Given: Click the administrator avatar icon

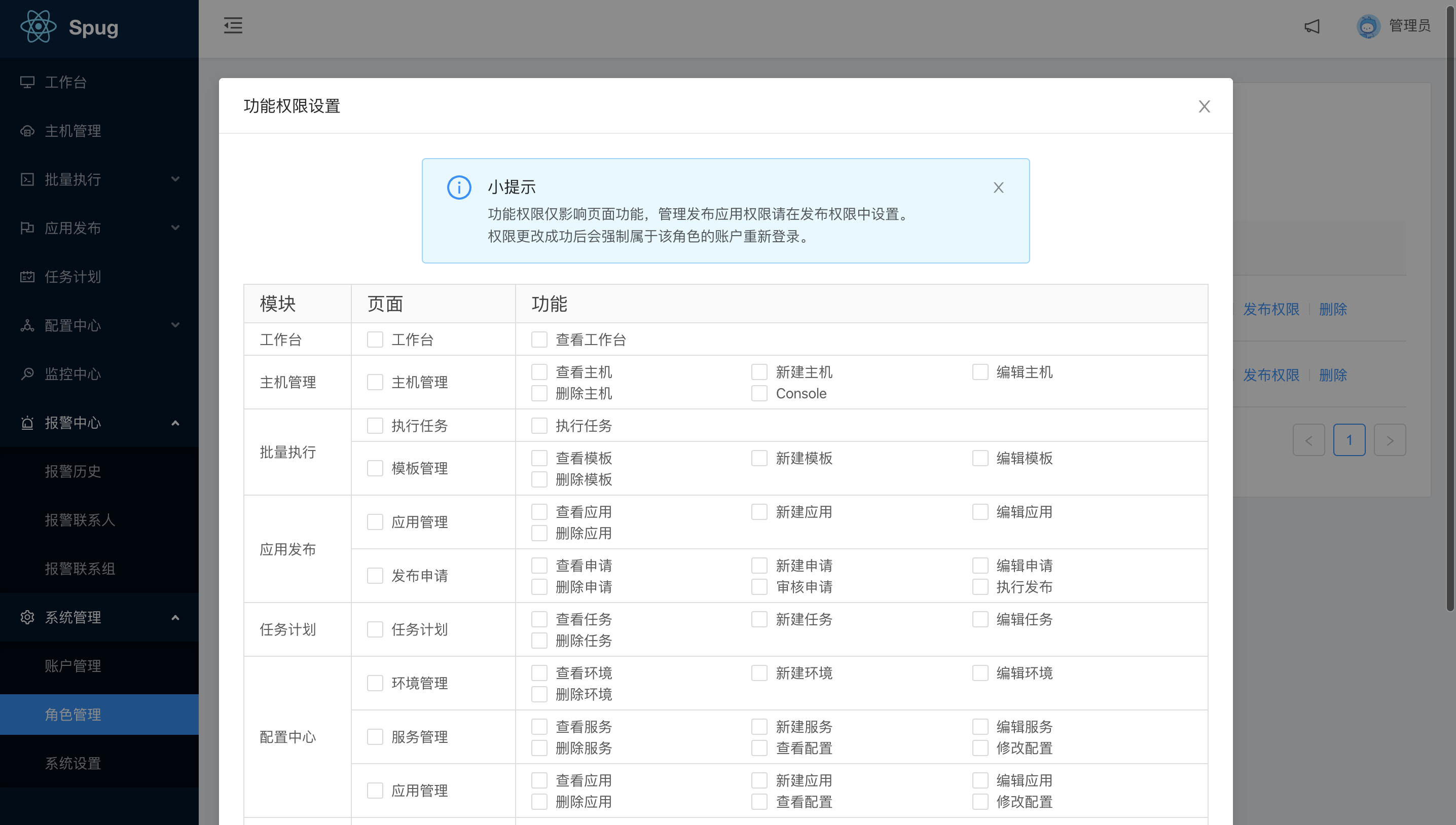Looking at the screenshot, I should click(x=1368, y=26).
